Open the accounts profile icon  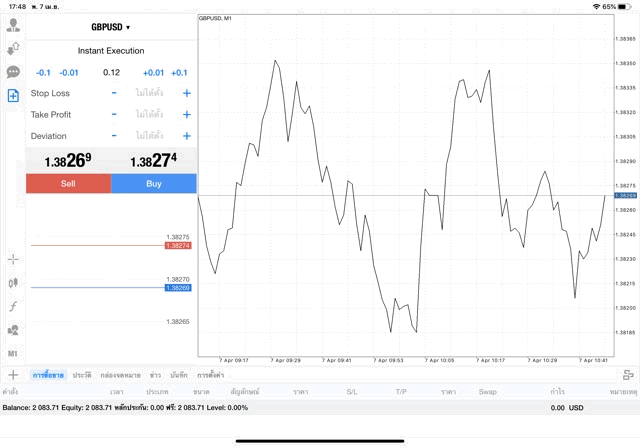[x=13, y=25]
